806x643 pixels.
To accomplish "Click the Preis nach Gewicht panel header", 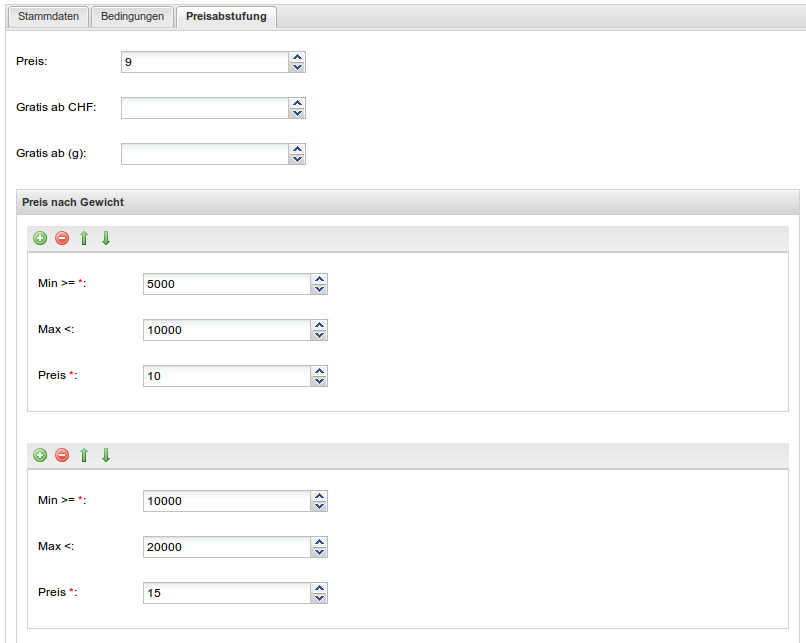I will pos(408,202).
